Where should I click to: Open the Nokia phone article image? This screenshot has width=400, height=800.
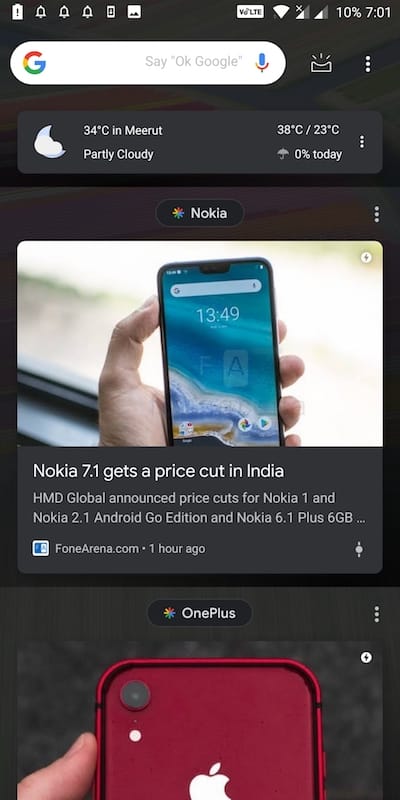tap(200, 344)
